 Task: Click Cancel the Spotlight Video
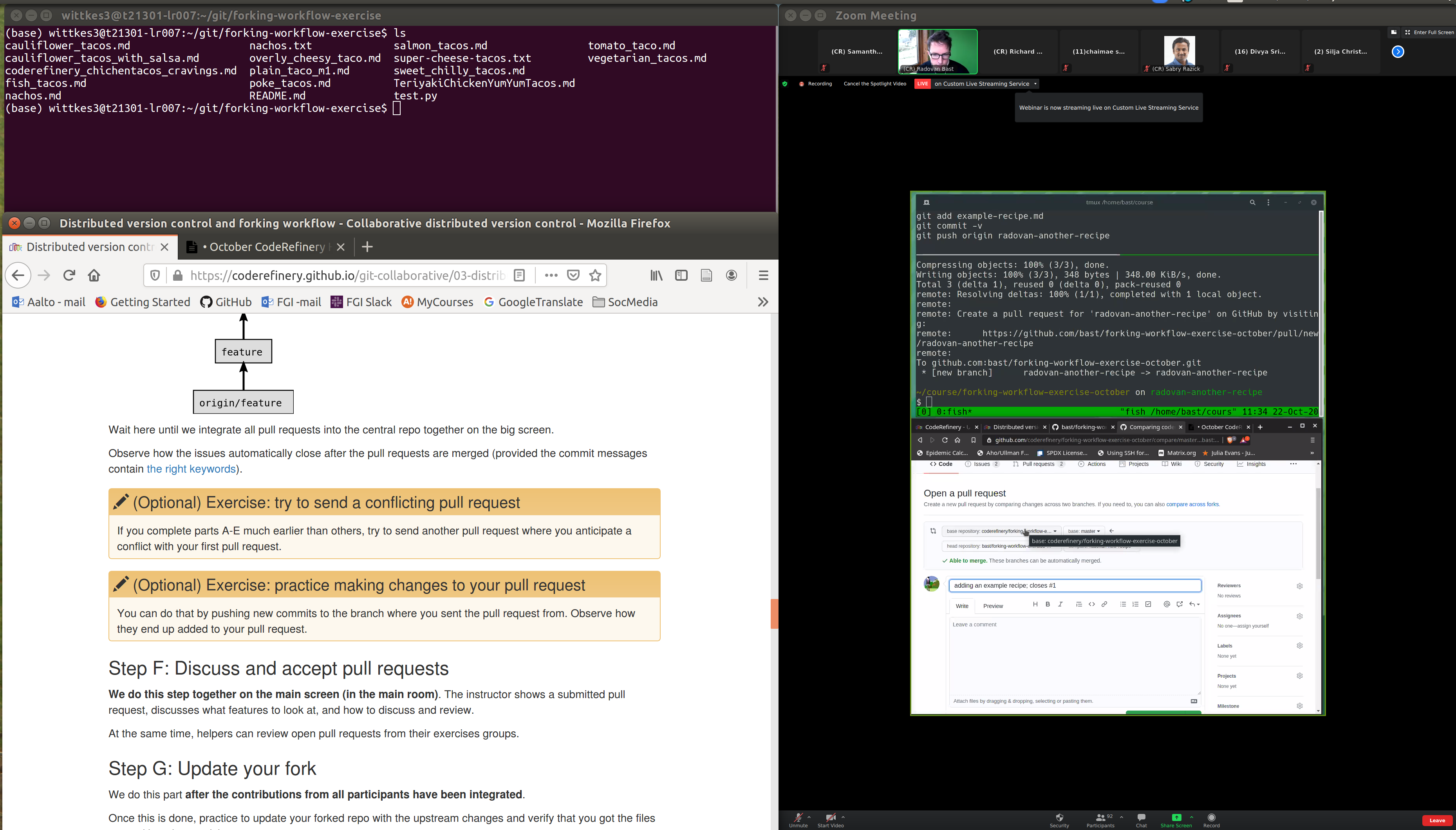coord(874,84)
